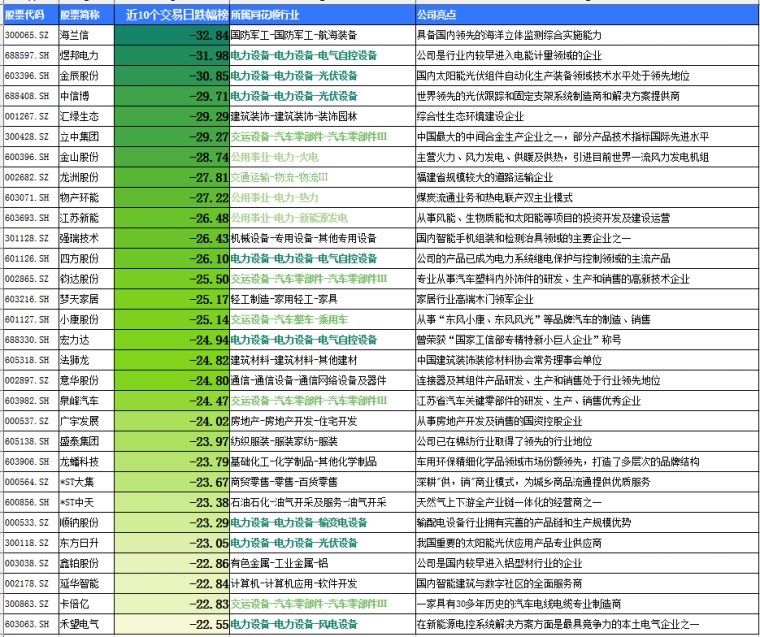Click the 四方股份 name cell
This screenshot has width=760, height=637.
pyautogui.click(x=86, y=259)
